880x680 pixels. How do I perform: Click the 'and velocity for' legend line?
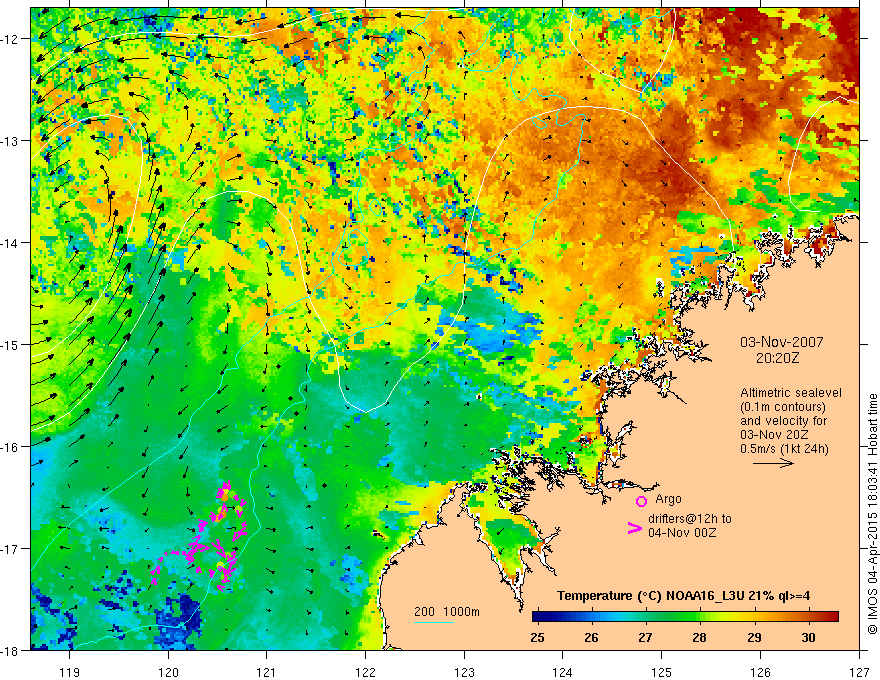tap(783, 421)
